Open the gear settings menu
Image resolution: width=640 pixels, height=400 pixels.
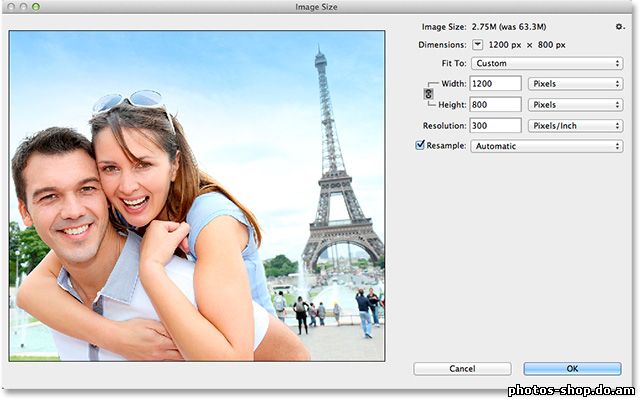point(619,27)
